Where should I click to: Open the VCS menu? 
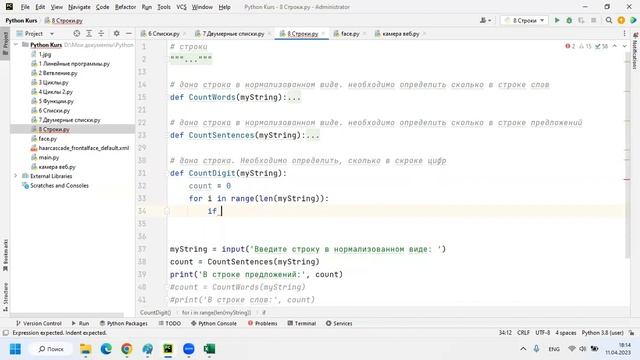tap(181, 7)
